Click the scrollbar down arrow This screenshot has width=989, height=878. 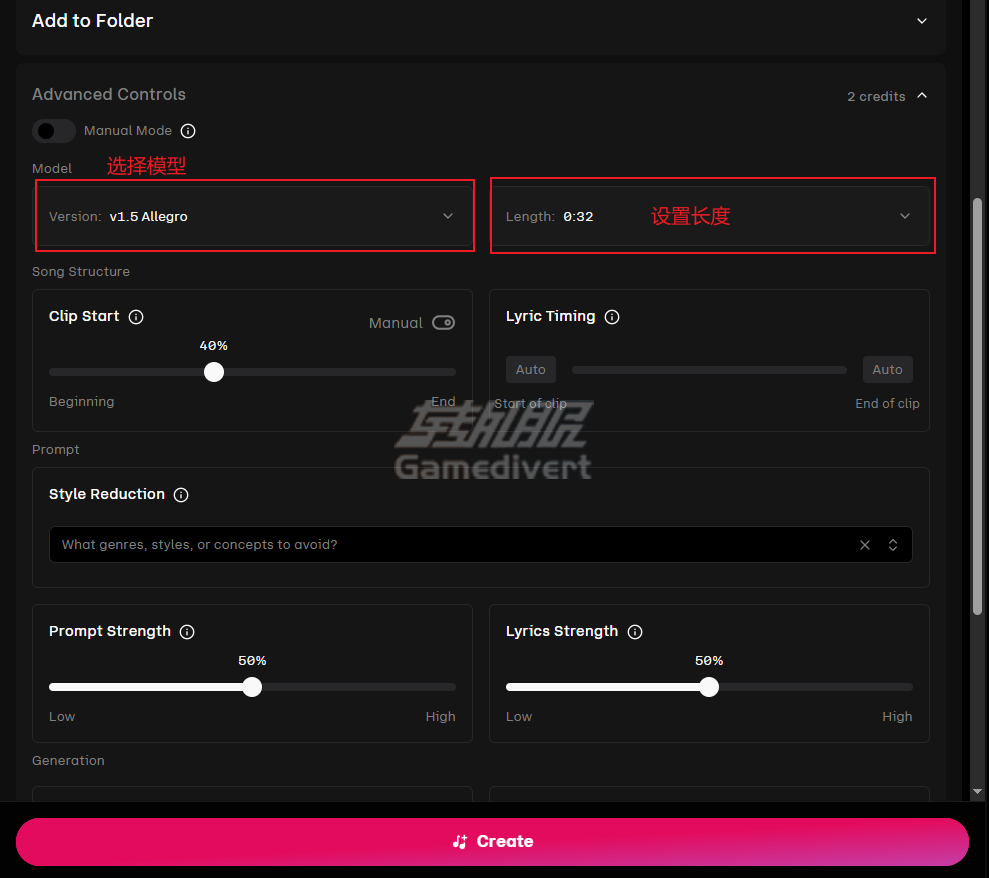[977, 791]
